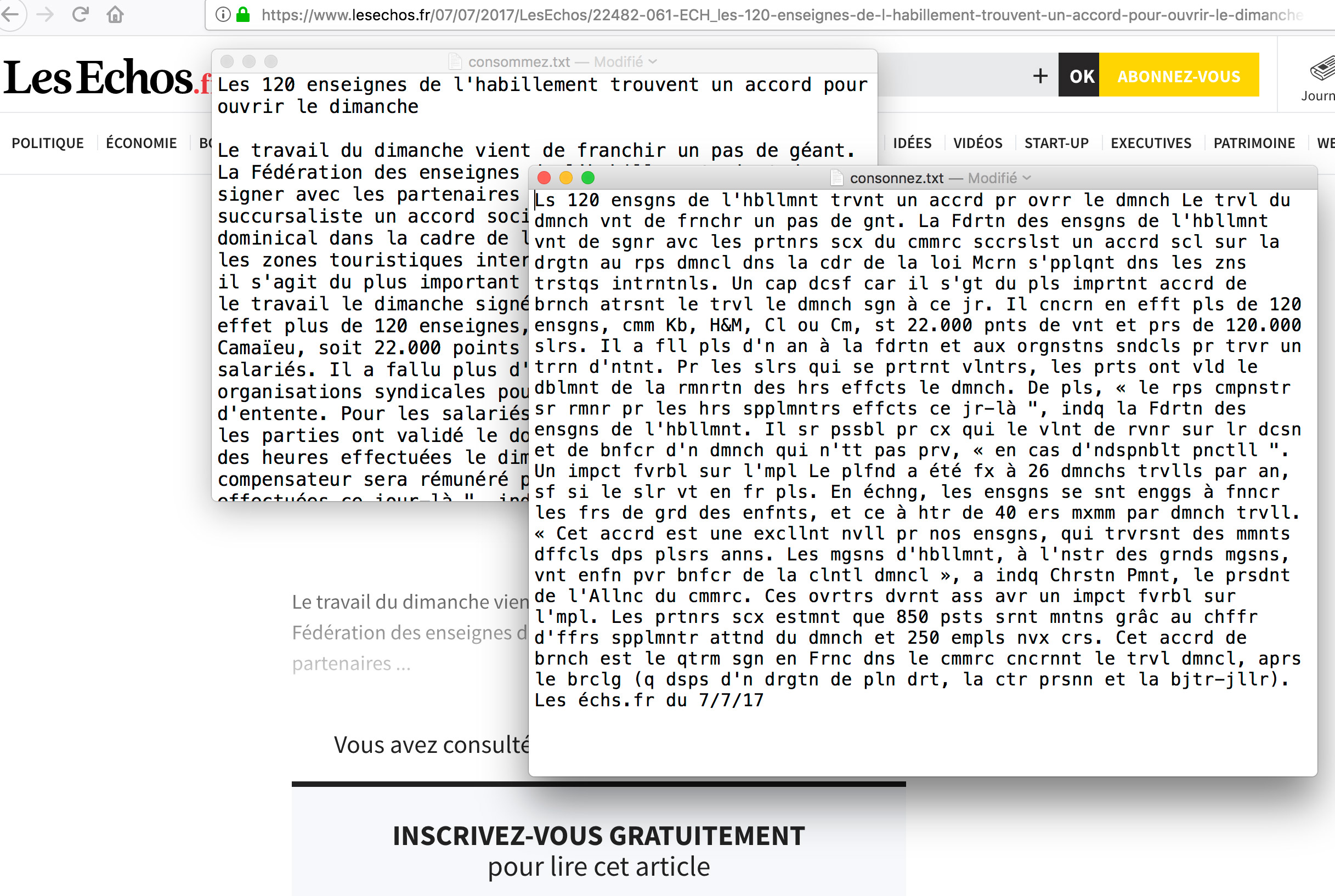The image size is (1335, 896).
Task: Click the consonnez.txt document icon in the title bar
Action: [x=836, y=178]
